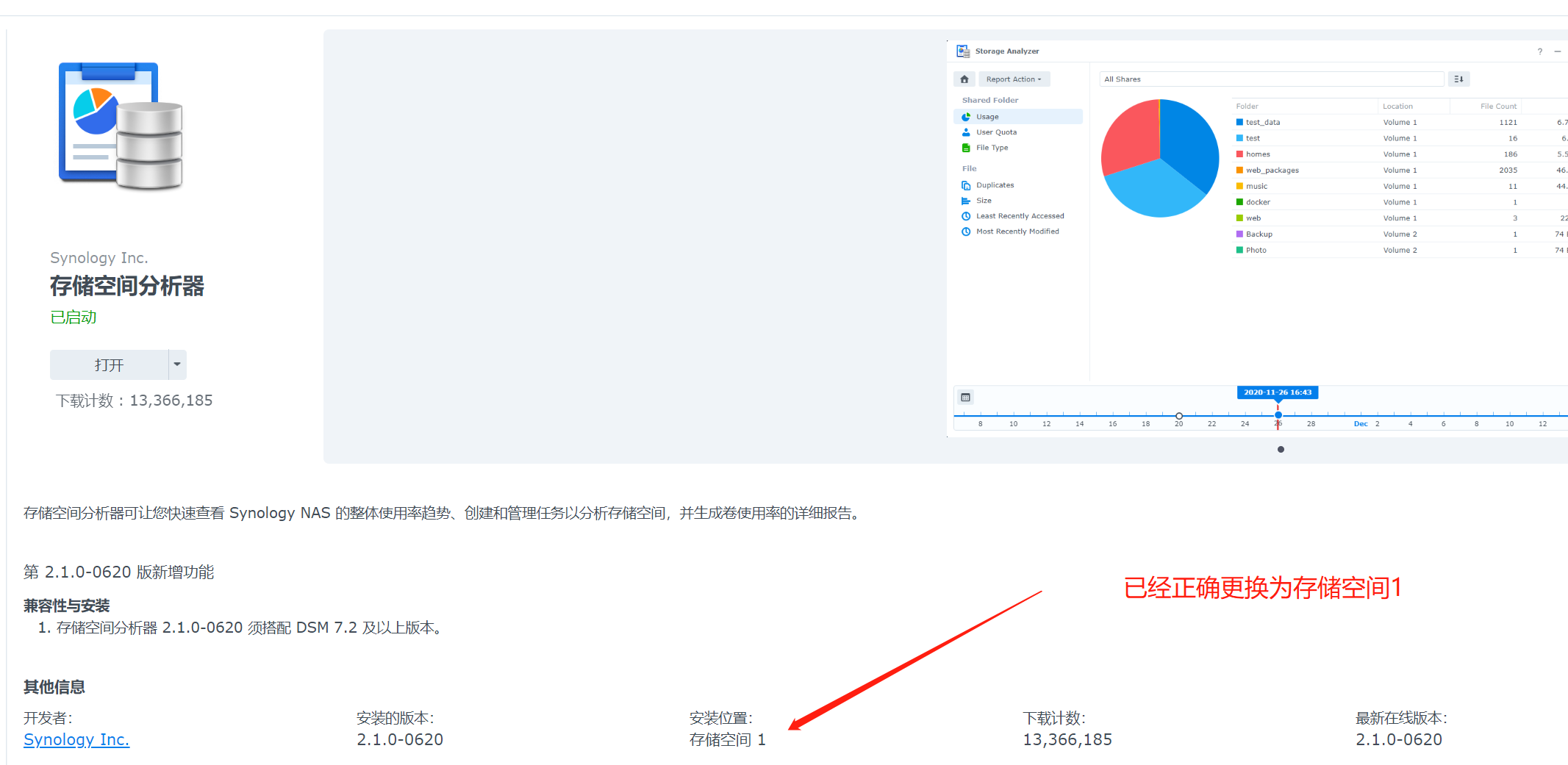Click the red homes color swatch
This screenshot has height=765, width=1568.
tap(1239, 154)
